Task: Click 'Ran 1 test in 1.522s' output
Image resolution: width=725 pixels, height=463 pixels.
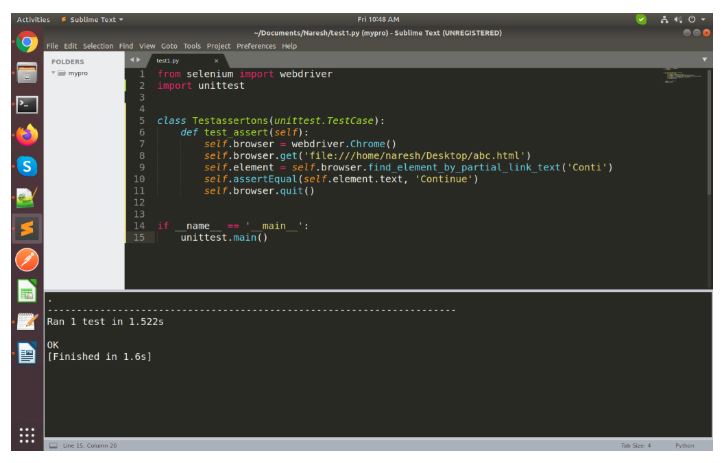Action: (x=105, y=322)
